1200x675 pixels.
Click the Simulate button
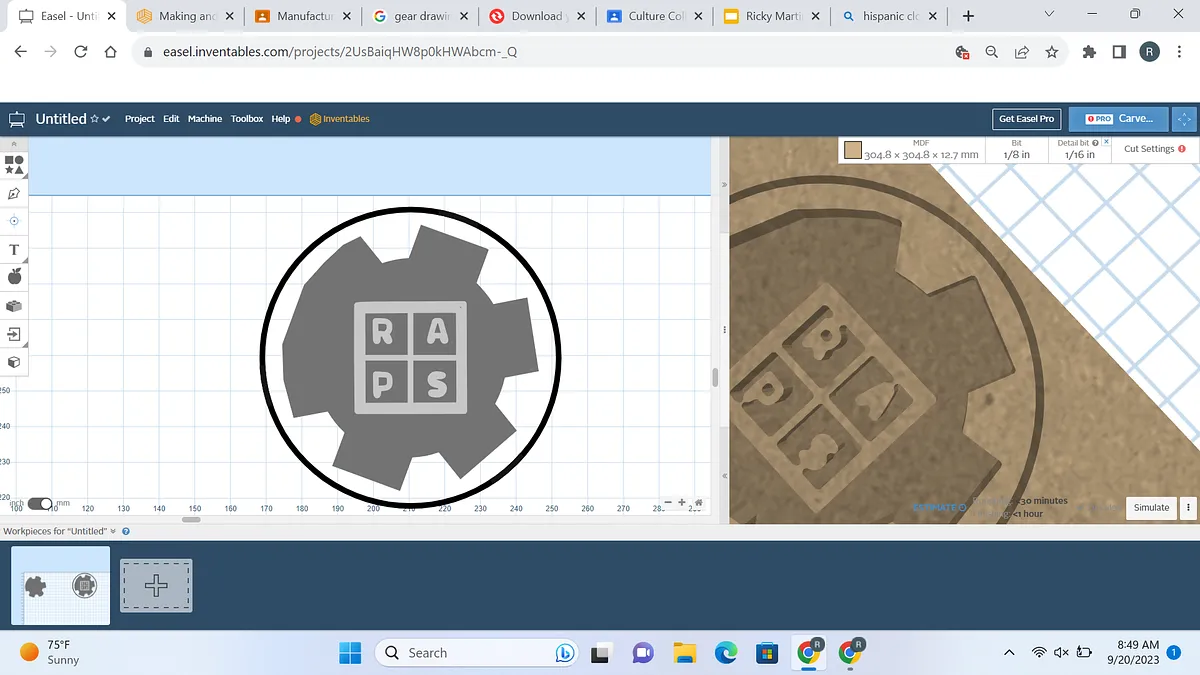(1151, 507)
